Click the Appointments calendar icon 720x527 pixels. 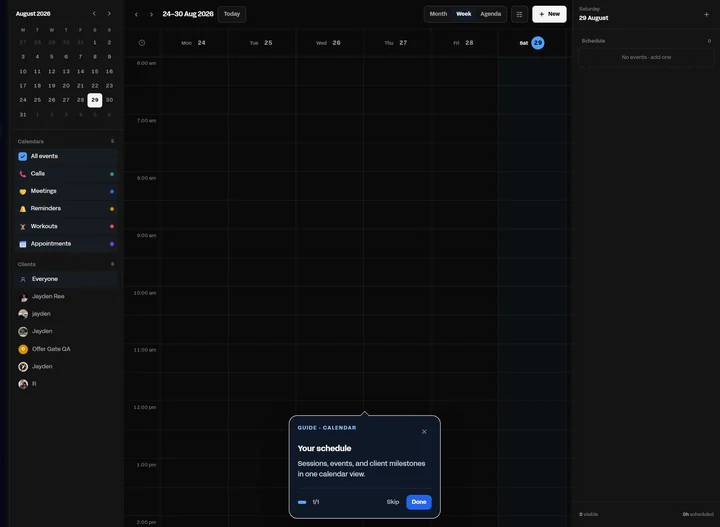[x=22, y=244]
